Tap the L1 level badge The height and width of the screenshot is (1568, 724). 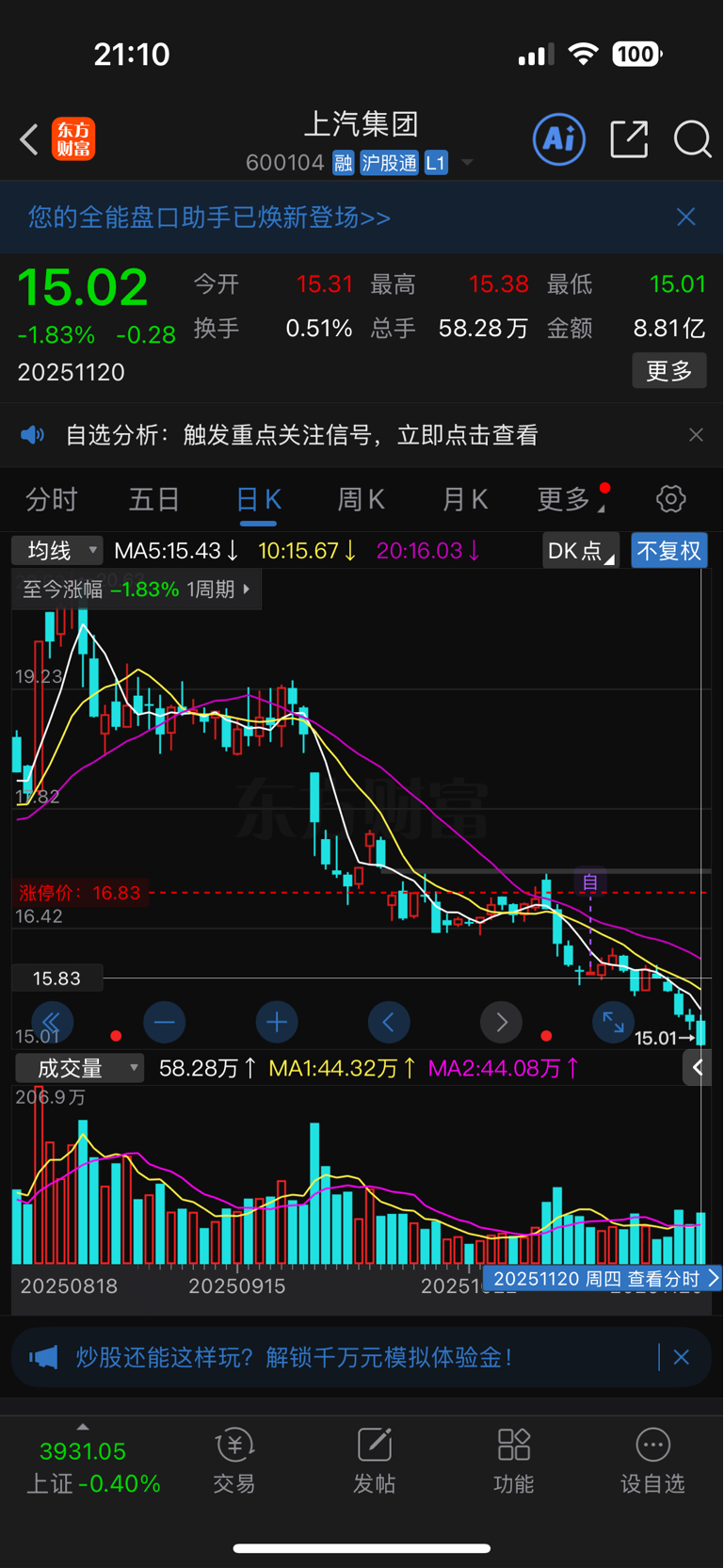point(435,163)
